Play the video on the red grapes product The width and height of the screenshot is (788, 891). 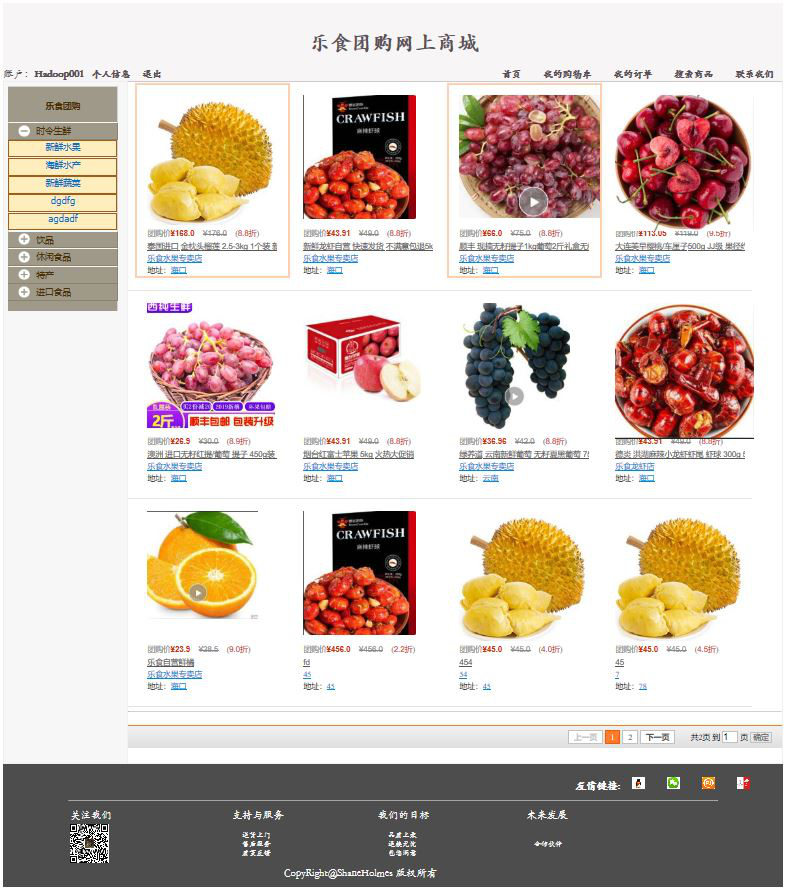533,202
